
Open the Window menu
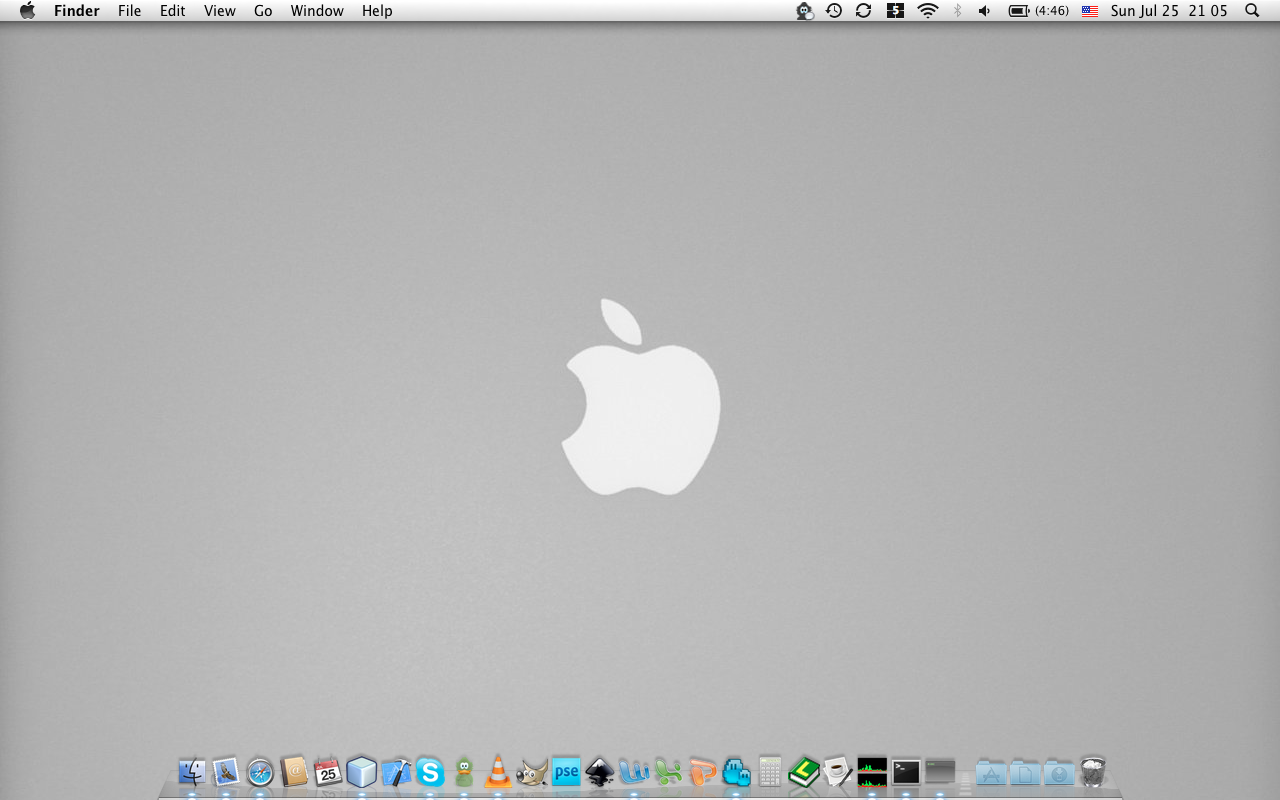point(317,11)
